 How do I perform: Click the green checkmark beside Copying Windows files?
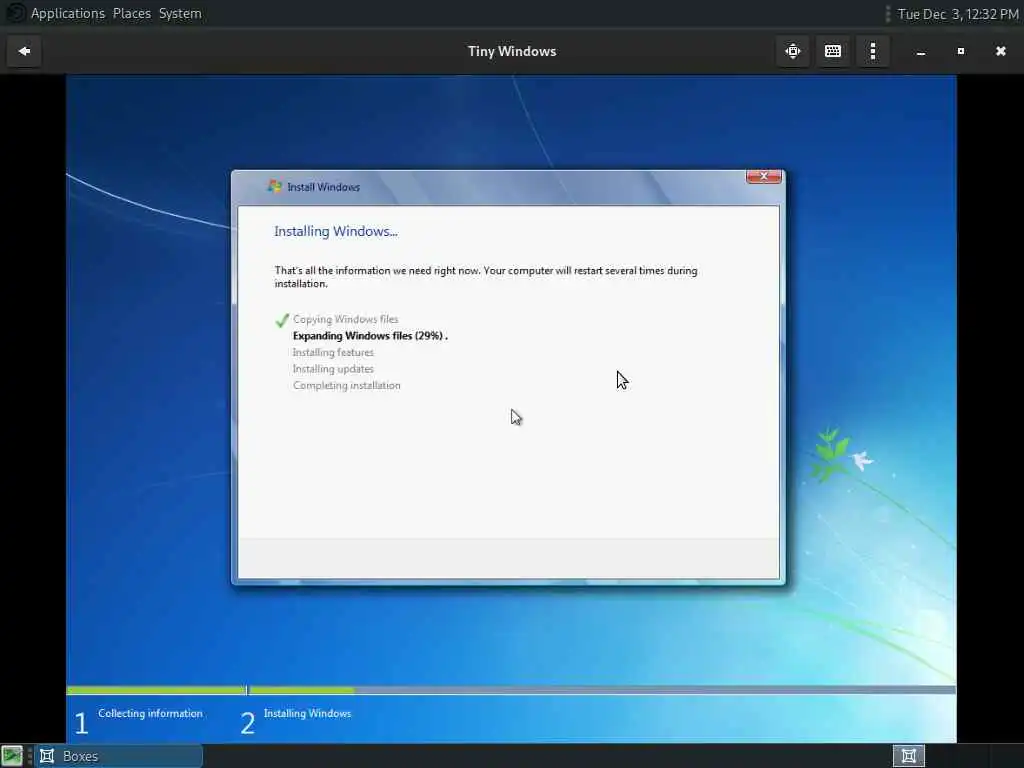tap(282, 320)
